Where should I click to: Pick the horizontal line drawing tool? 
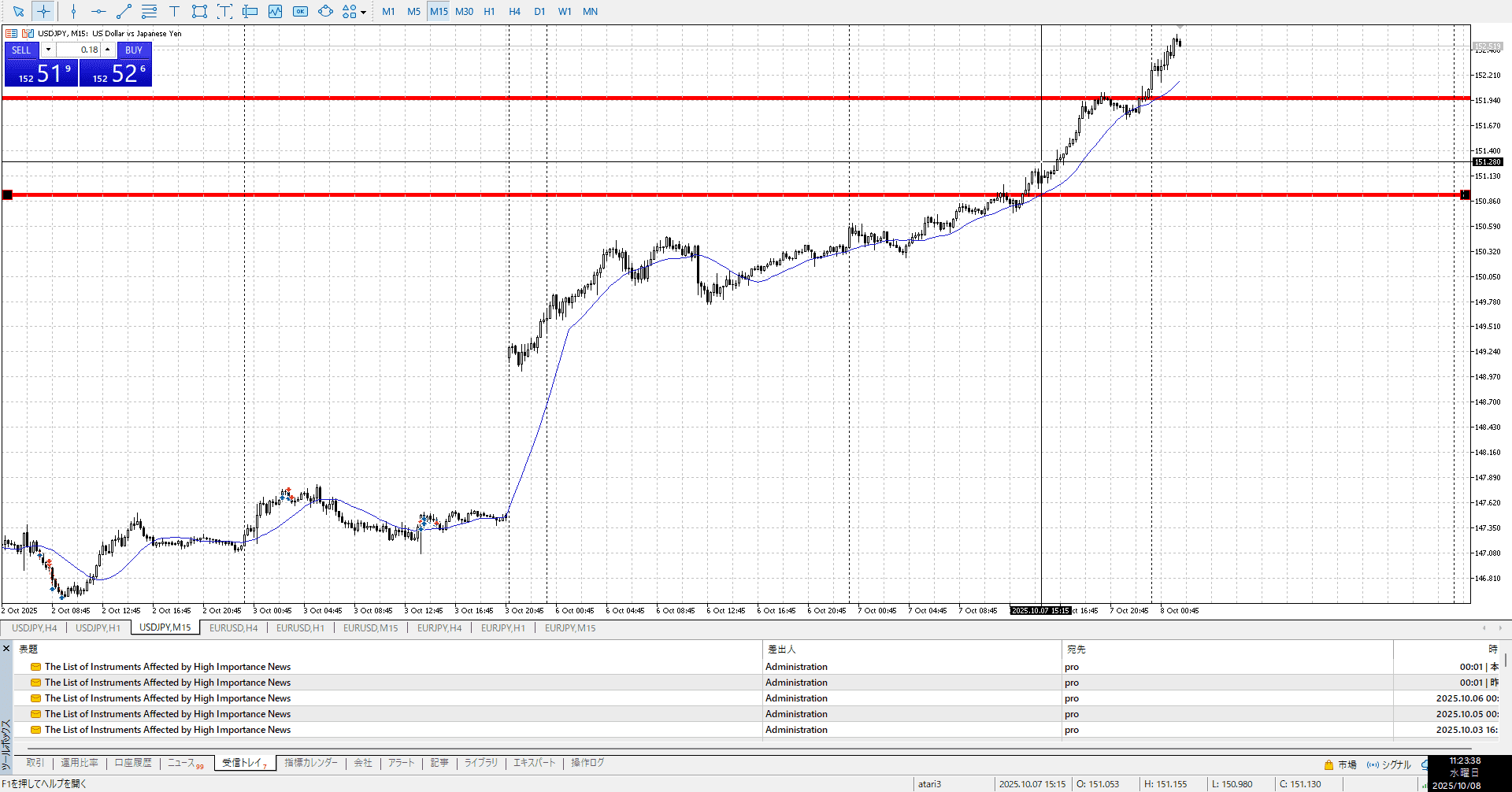tap(98, 12)
